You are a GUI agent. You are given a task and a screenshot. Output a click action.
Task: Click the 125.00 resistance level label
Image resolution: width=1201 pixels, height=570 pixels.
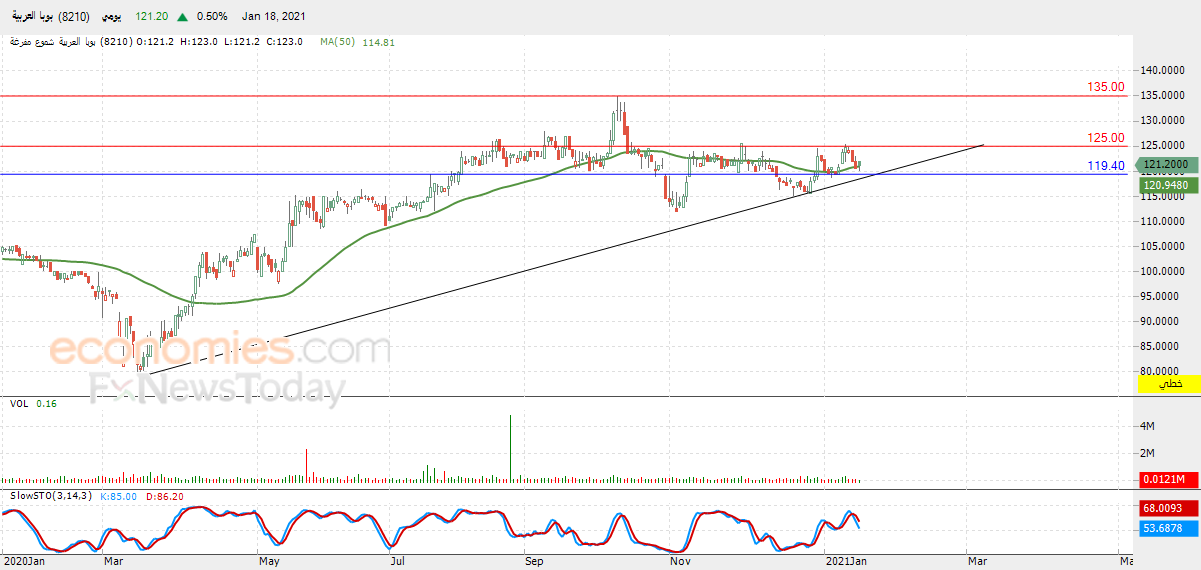tap(1106, 138)
